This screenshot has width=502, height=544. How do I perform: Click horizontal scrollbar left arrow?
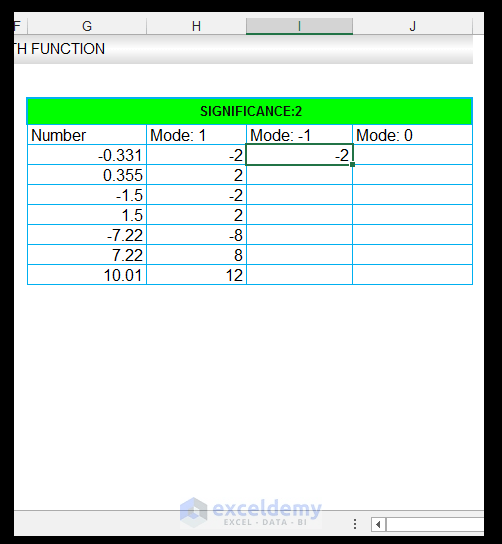pos(378,524)
